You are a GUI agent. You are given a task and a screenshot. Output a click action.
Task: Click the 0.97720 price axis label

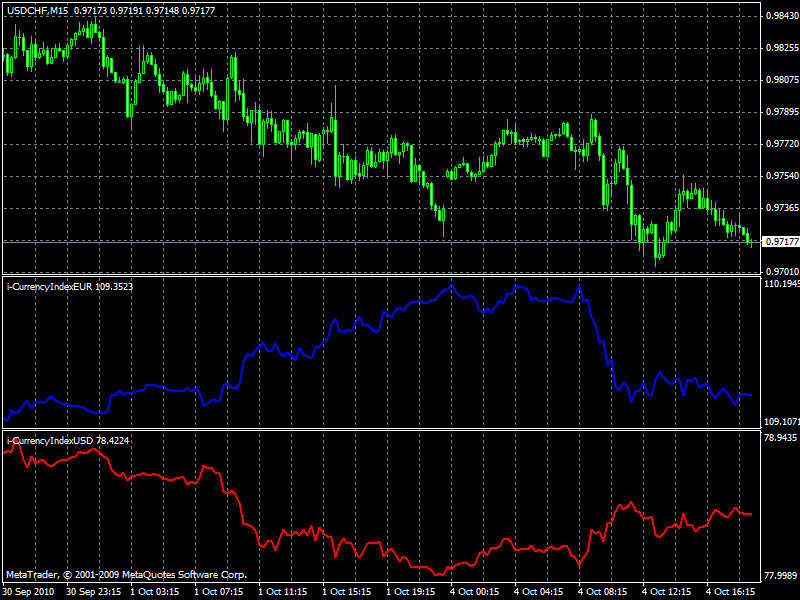782,144
